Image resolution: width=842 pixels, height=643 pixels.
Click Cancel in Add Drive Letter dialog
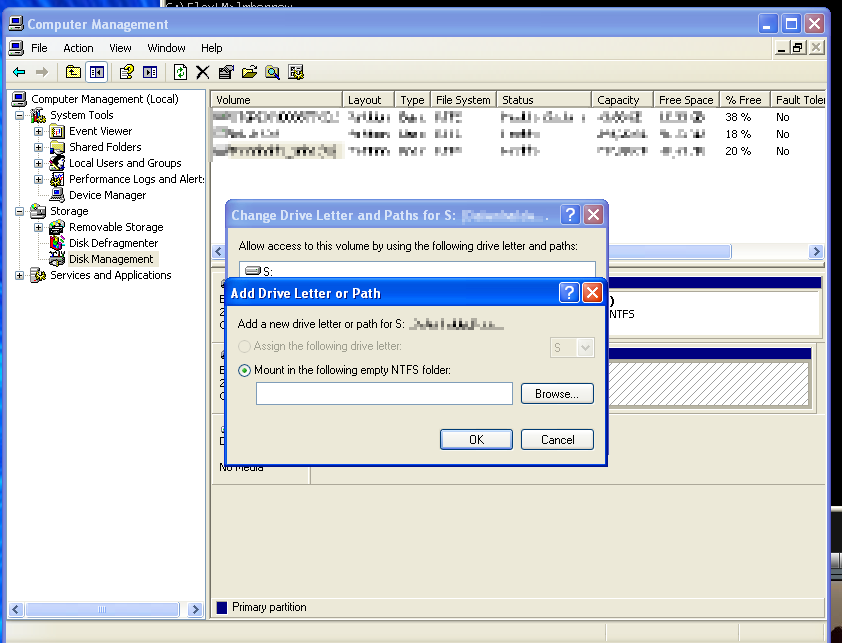coord(557,439)
